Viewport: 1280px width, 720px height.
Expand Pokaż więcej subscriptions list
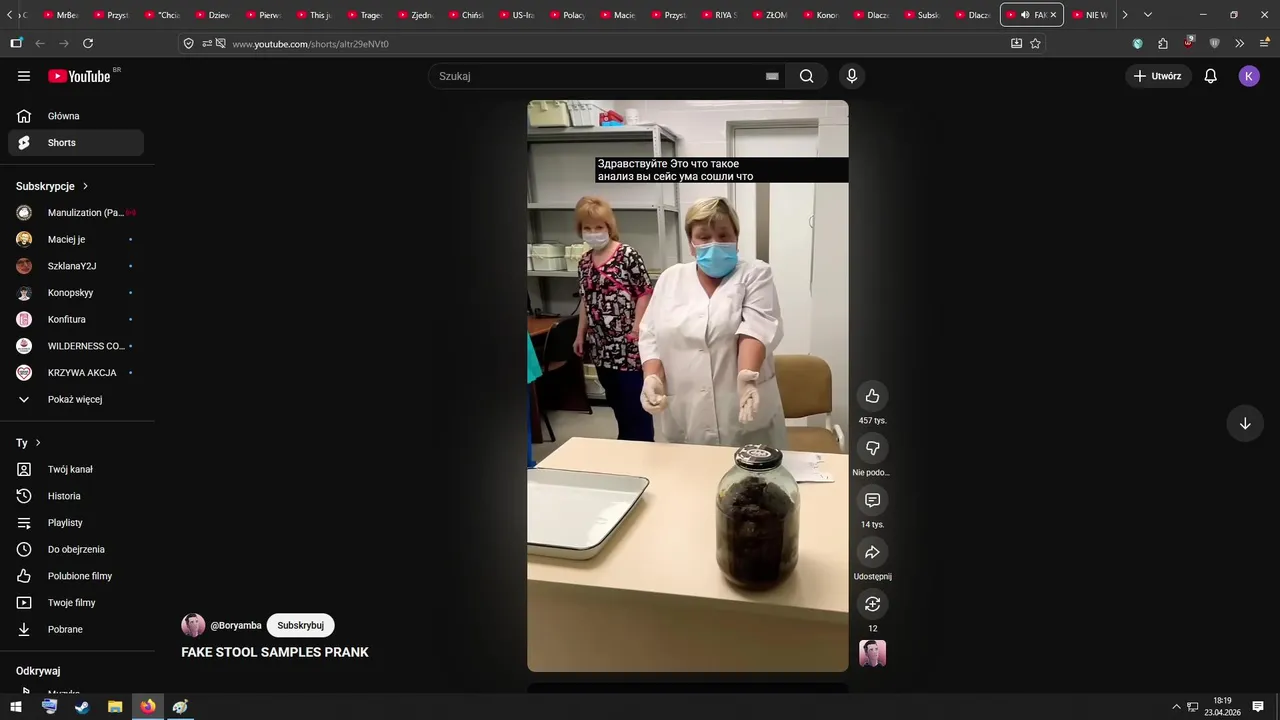[x=76, y=399]
